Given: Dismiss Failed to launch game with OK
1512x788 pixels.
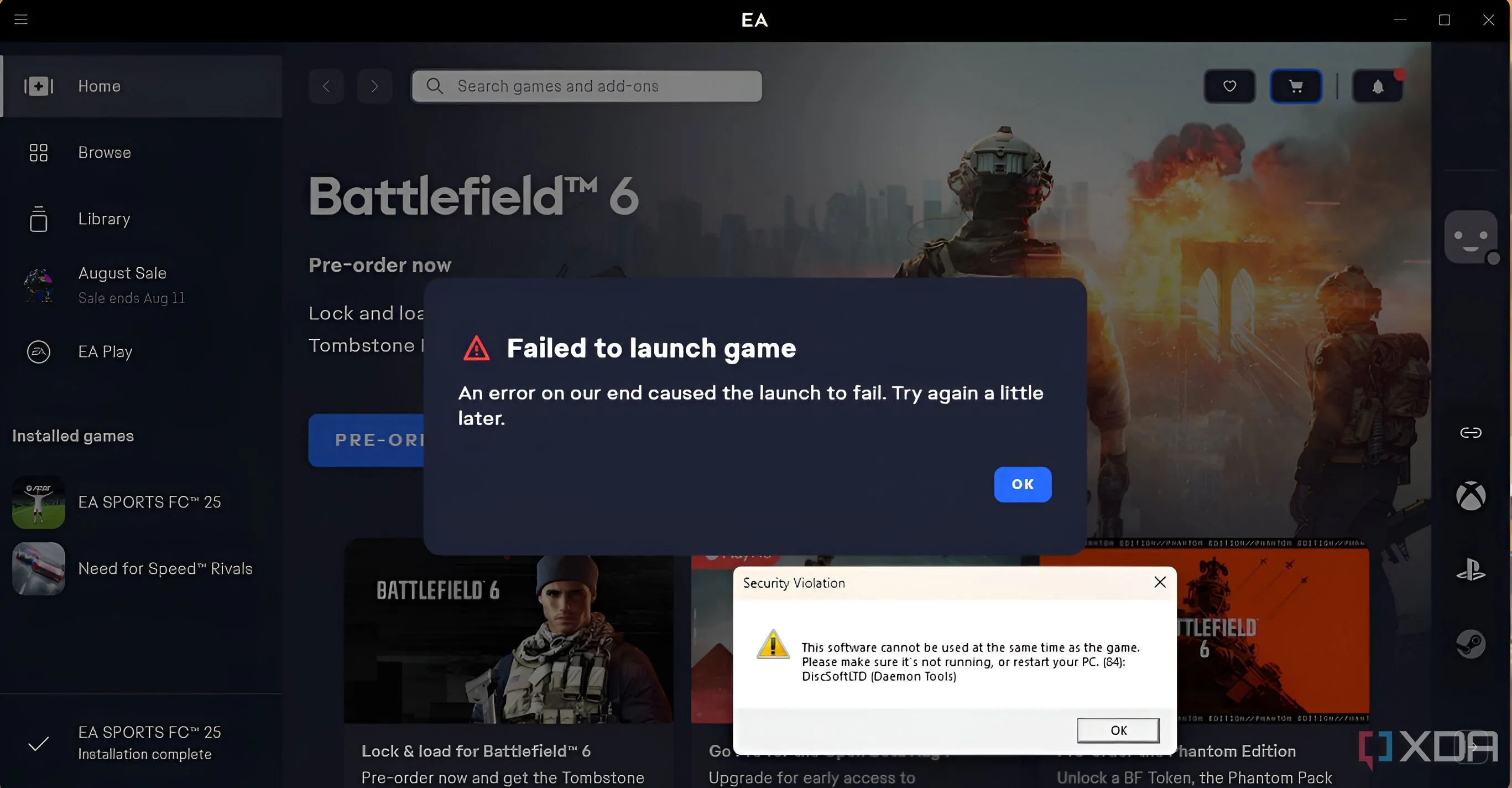Looking at the screenshot, I should [x=1023, y=484].
